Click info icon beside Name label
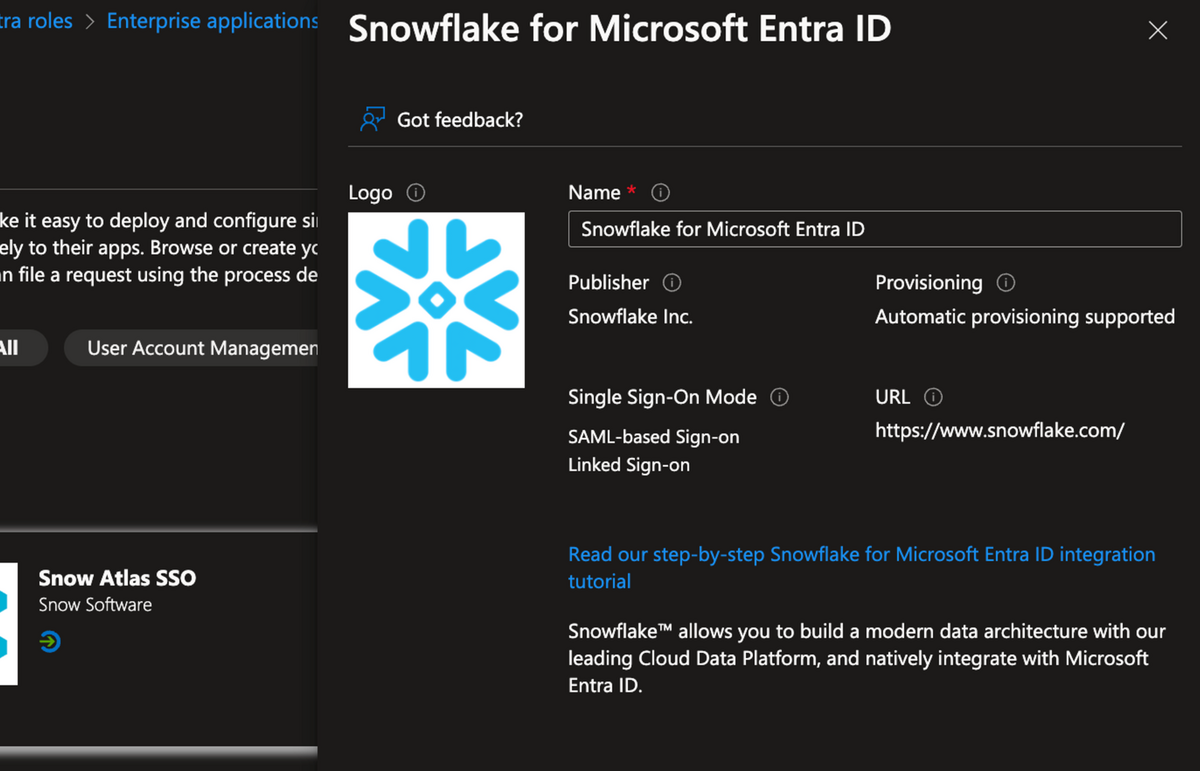Image resolution: width=1200 pixels, height=771 pixels. [660, 192]
